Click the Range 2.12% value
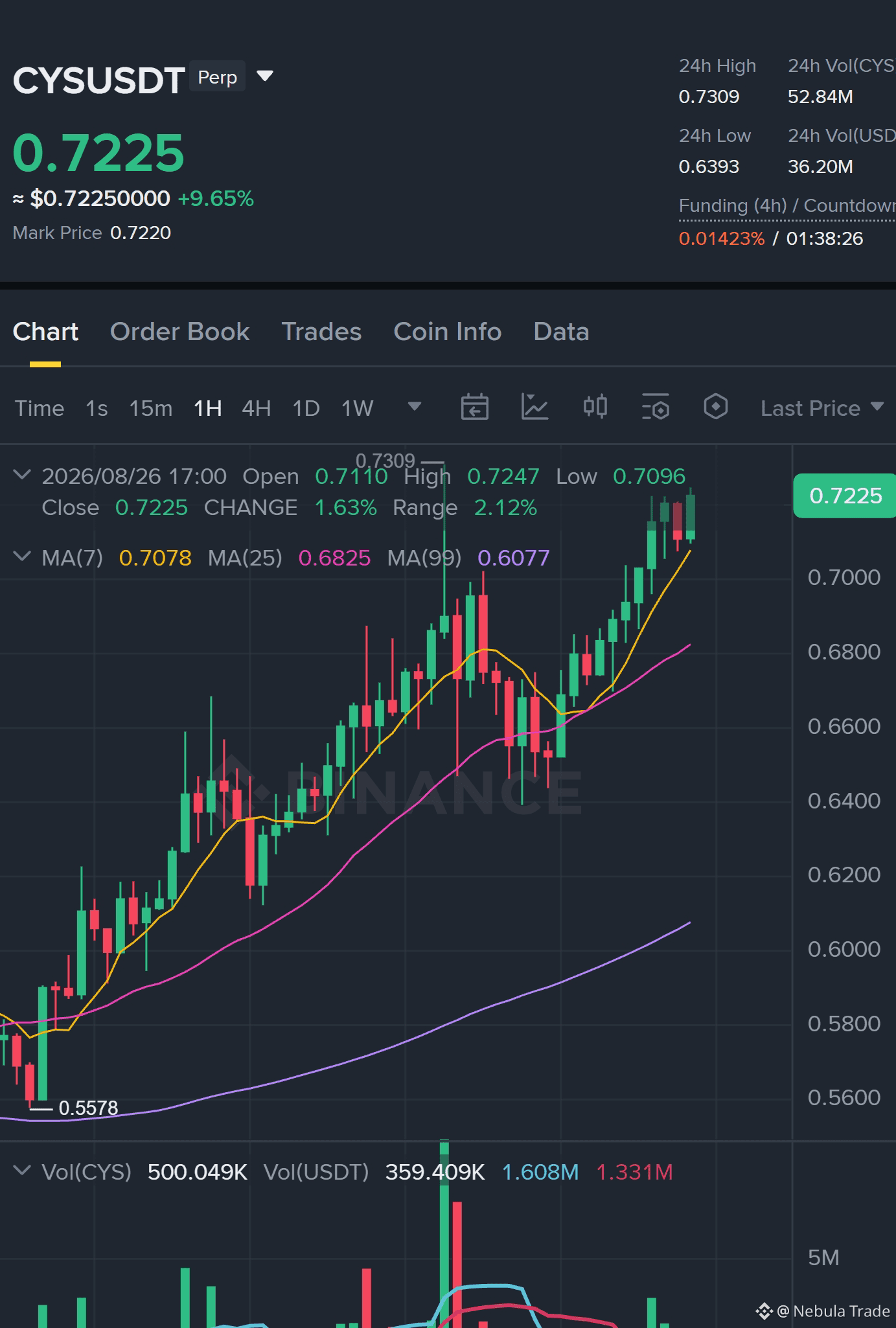896x1328 pixels. coord(505,507)
